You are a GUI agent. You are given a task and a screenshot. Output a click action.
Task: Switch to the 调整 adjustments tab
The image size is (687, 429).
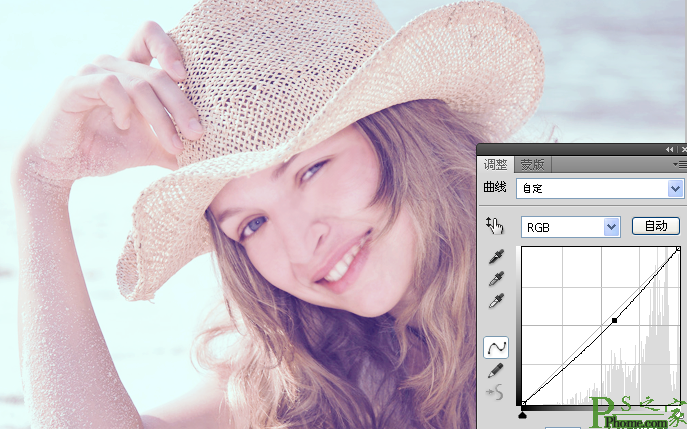coord(496,165)
